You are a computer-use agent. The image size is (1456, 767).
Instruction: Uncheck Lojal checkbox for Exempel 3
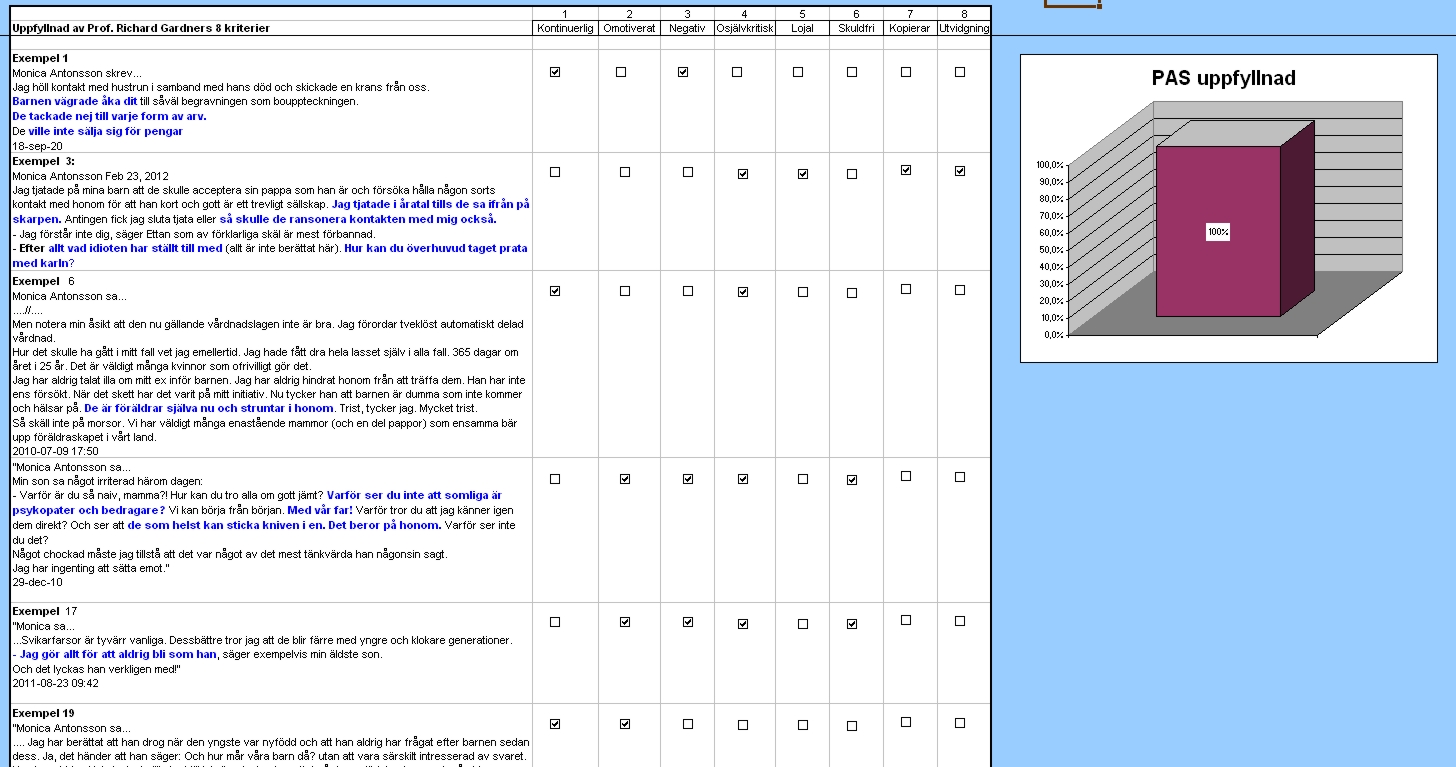tap(803, 174)
